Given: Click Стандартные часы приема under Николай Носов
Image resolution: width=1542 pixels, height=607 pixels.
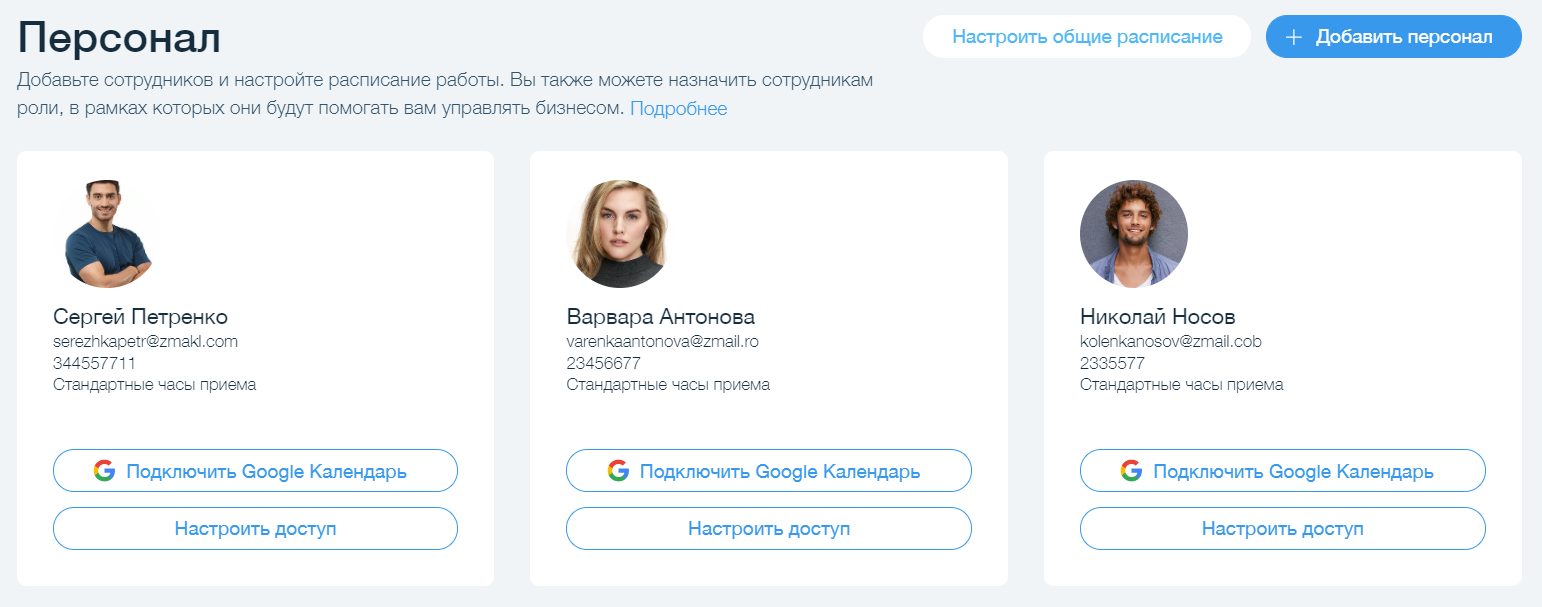Looking at the screenshot, I should click(1181, 385).
